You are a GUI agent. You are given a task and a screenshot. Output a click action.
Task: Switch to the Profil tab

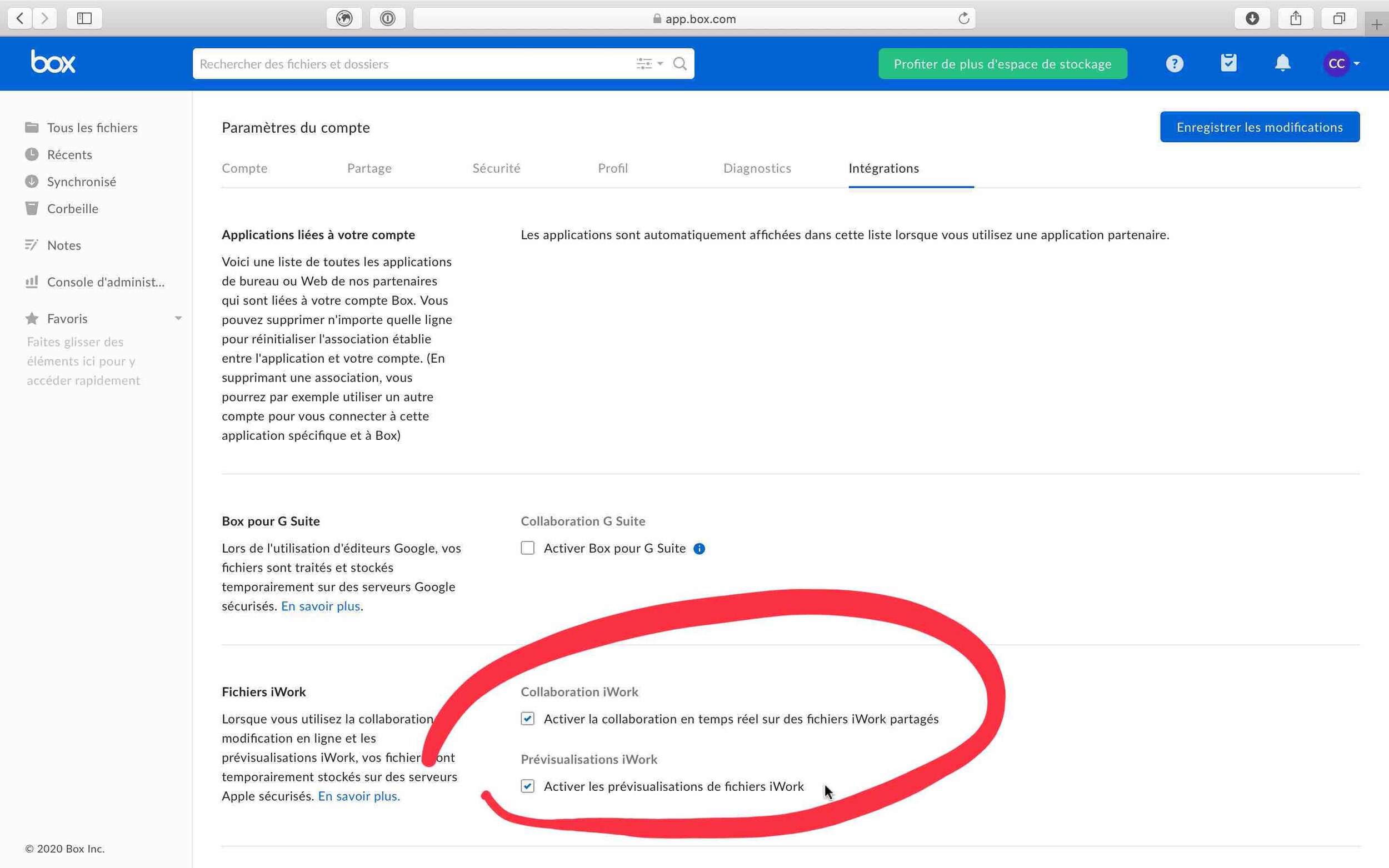613,168
